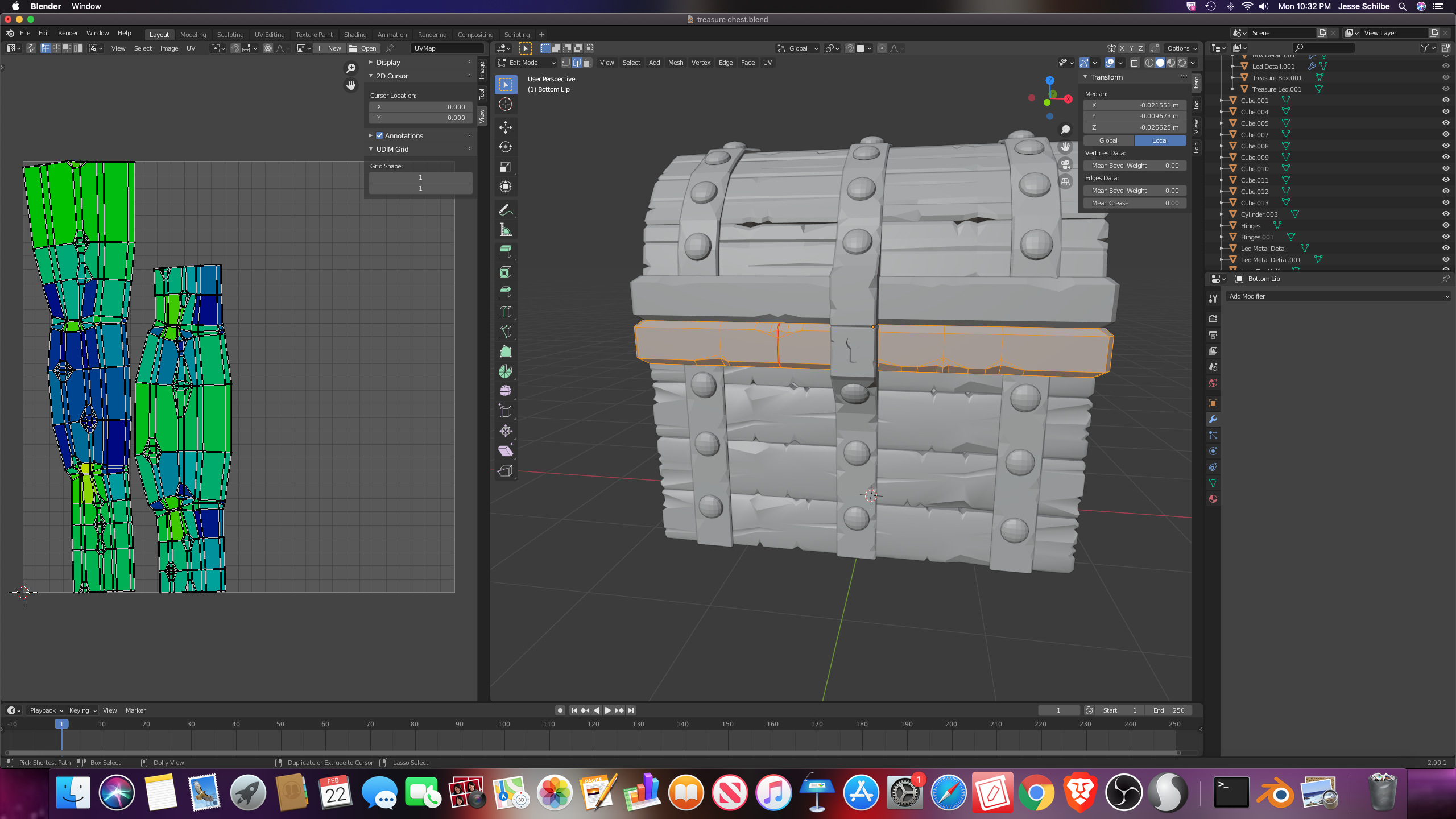Select the Measure tool

(x=505, y=230)
